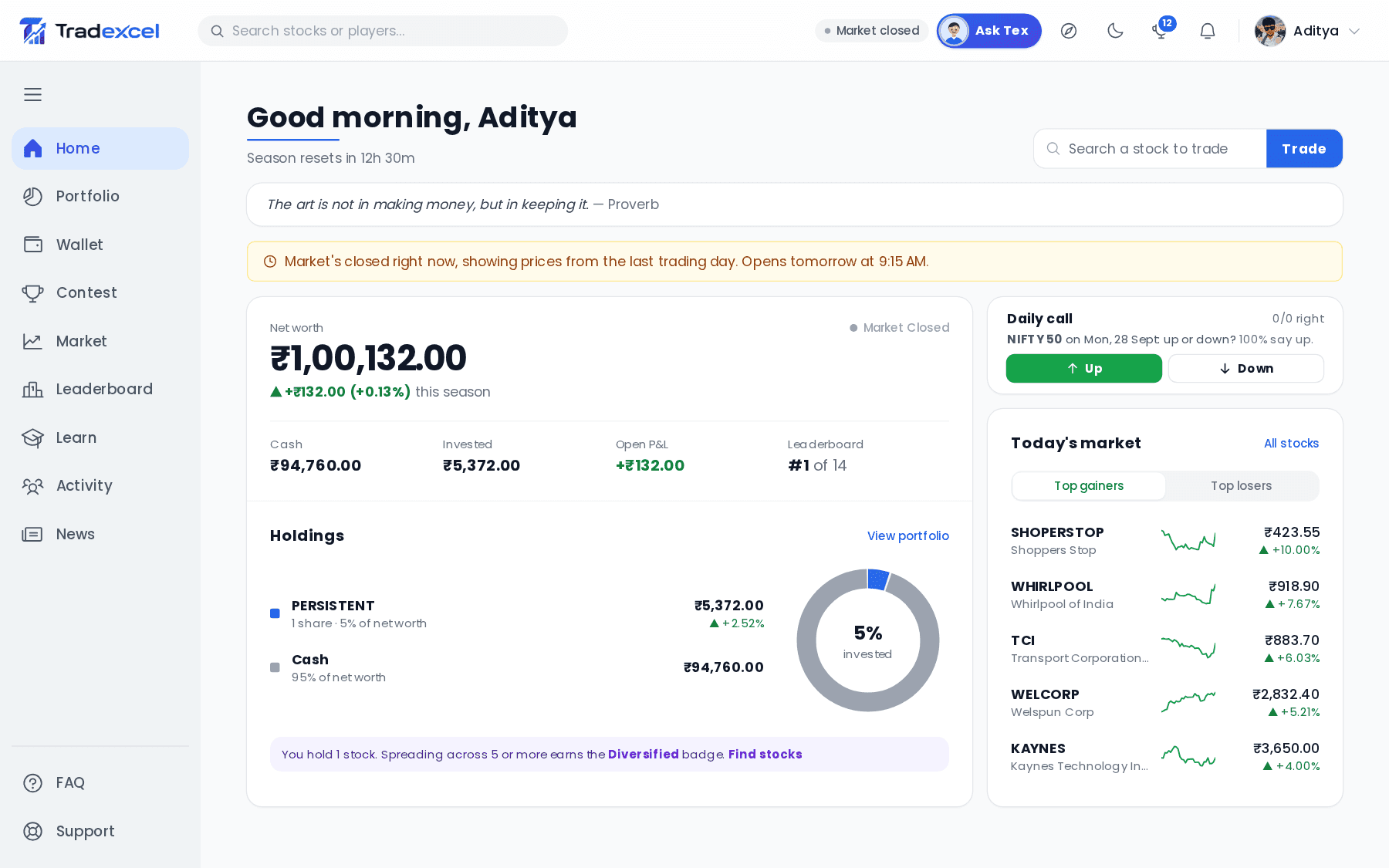1389x868 pixels.
Task: Click the Ask Tex assistant button
Action: coord(989,31)
